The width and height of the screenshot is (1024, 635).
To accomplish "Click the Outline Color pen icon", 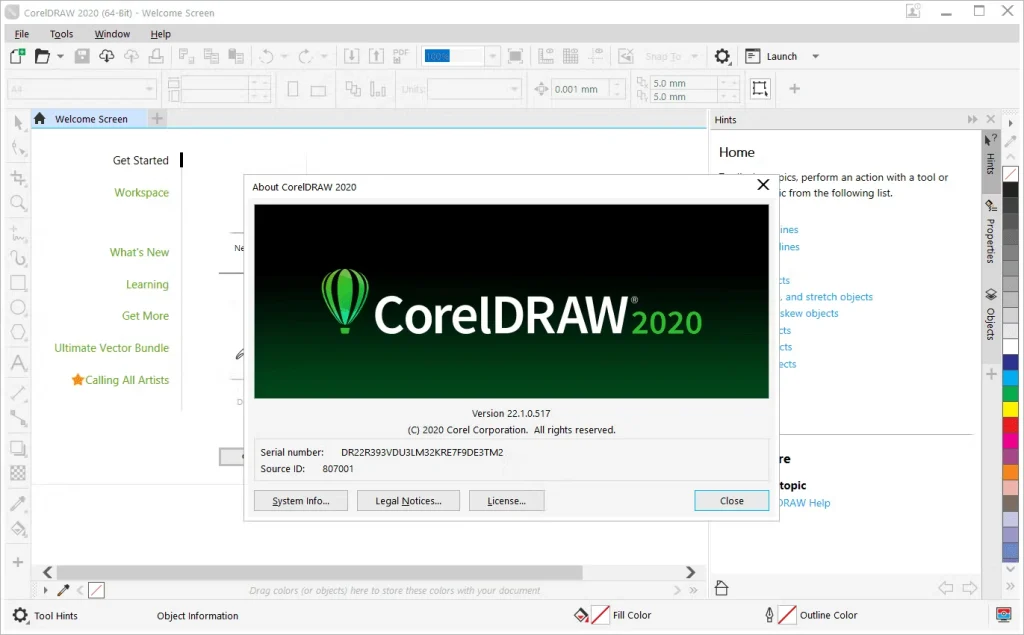I will [x=769, y=615].
